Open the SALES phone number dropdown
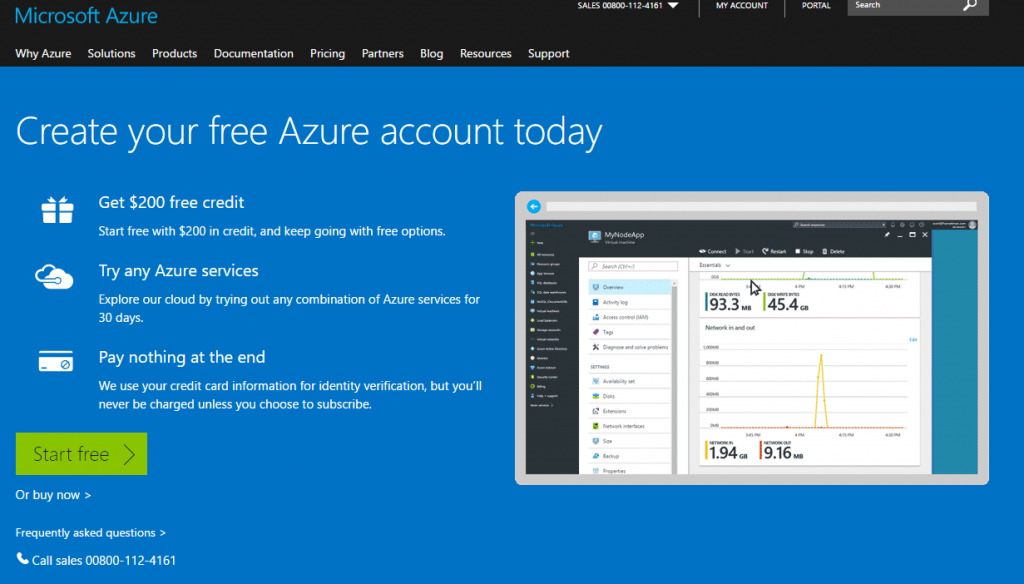The width and height of the screenshot is (1024, 584). click(675, 6)
